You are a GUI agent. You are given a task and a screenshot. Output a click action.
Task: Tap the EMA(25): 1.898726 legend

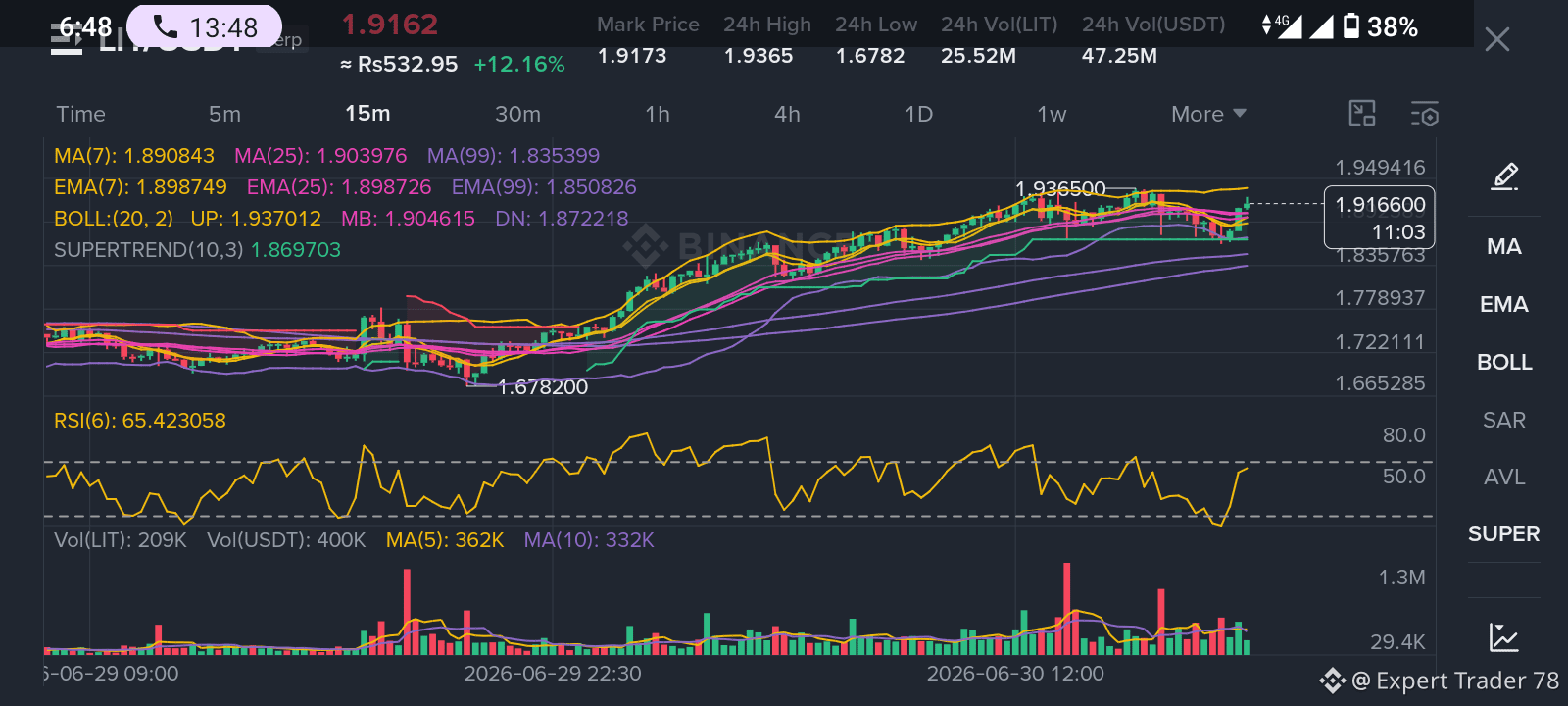point(339,187)
